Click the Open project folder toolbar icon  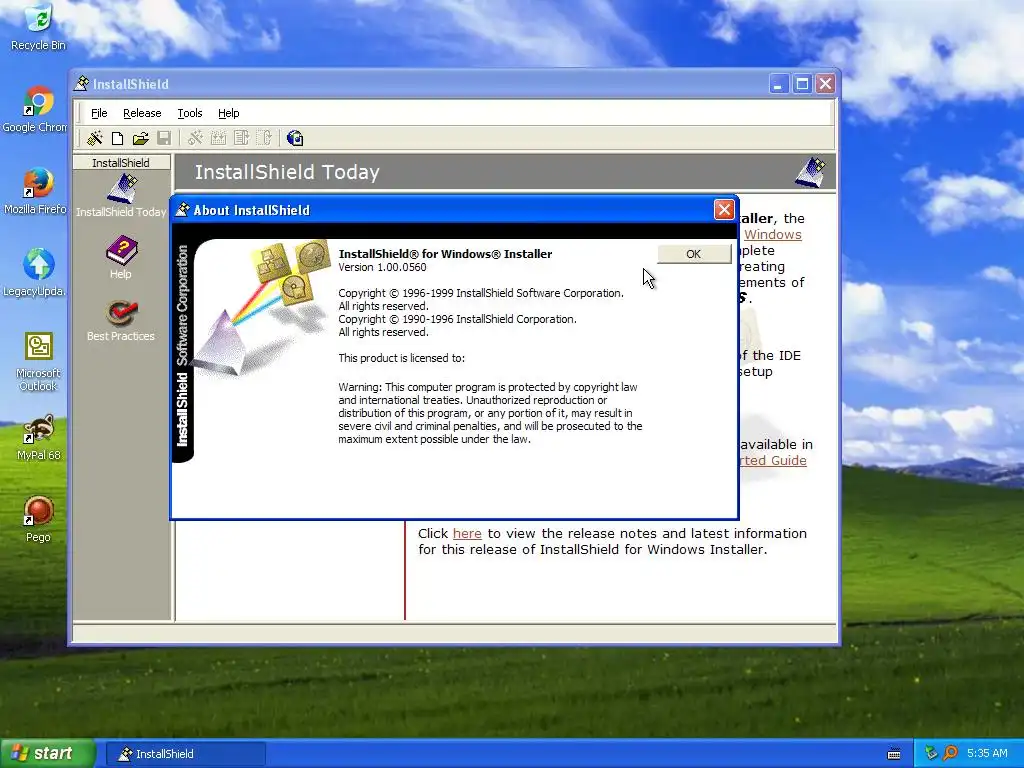coord(140,138)
